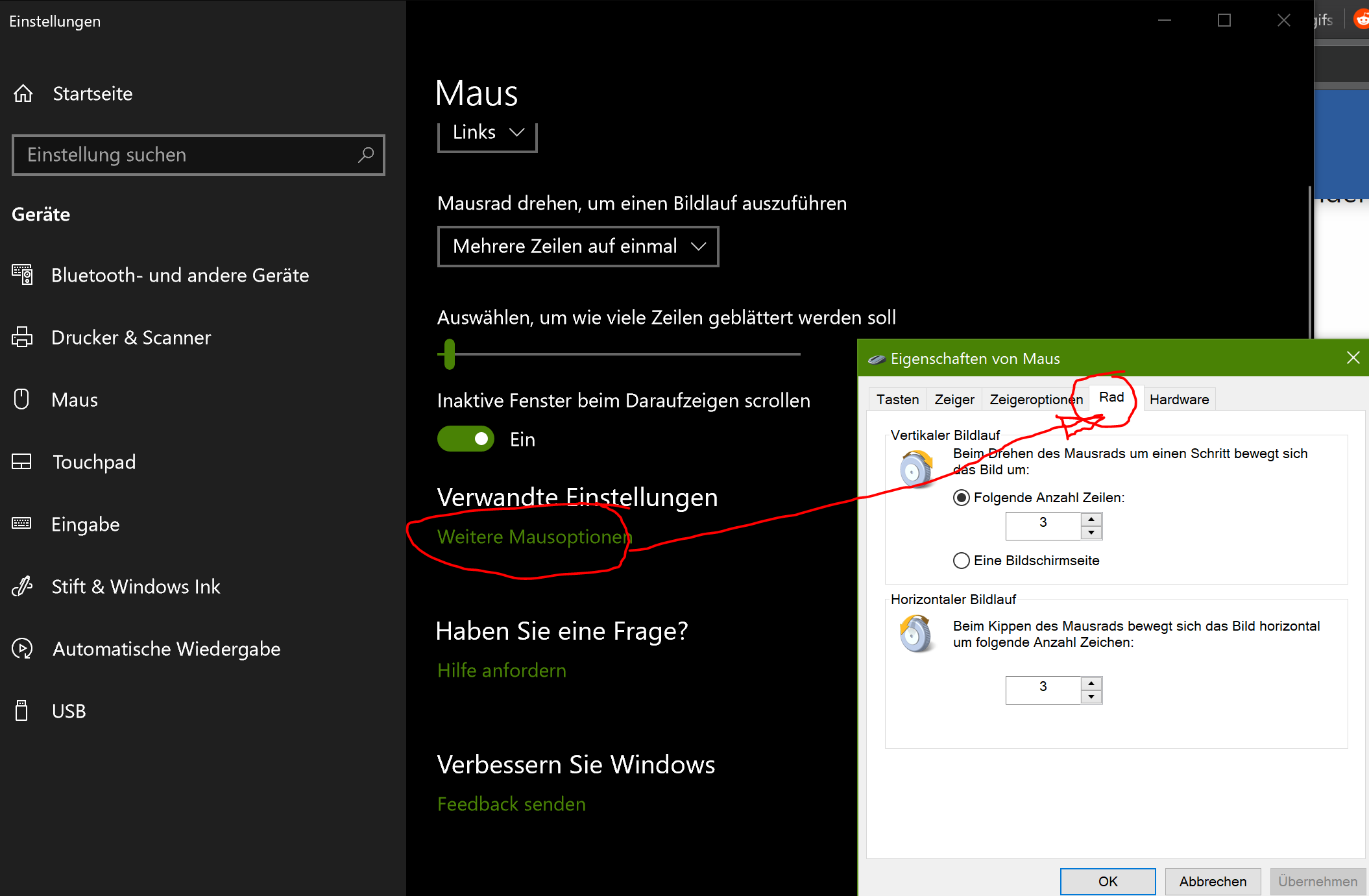
Task: Click the Touchpad icon in sidebar
Action: (x=22, y=461)
